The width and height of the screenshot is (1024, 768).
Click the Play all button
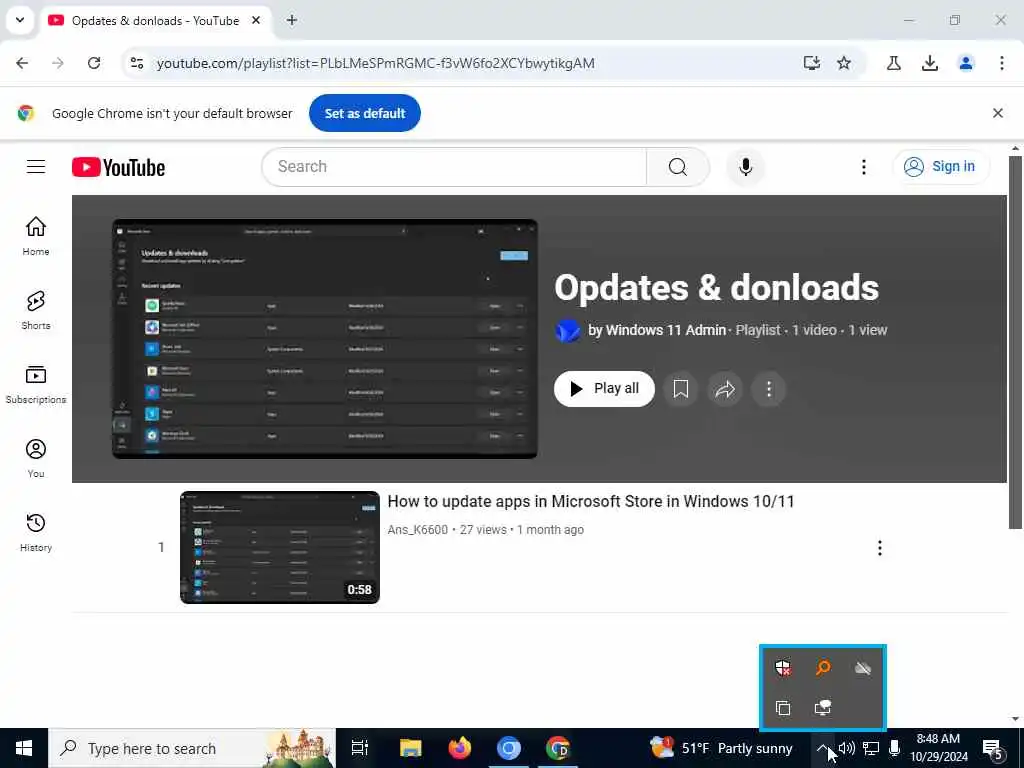click(604, 389)
